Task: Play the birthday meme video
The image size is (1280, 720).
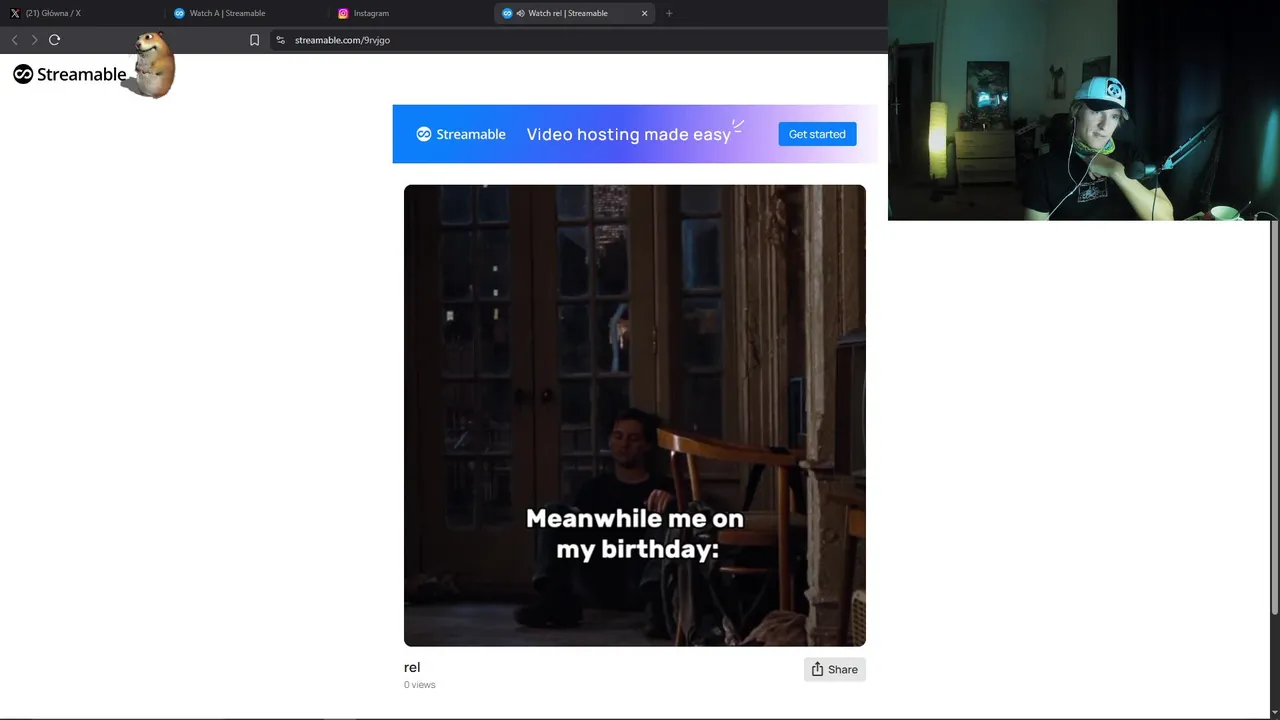Action: pyautogui.click(x=634, y=415)
